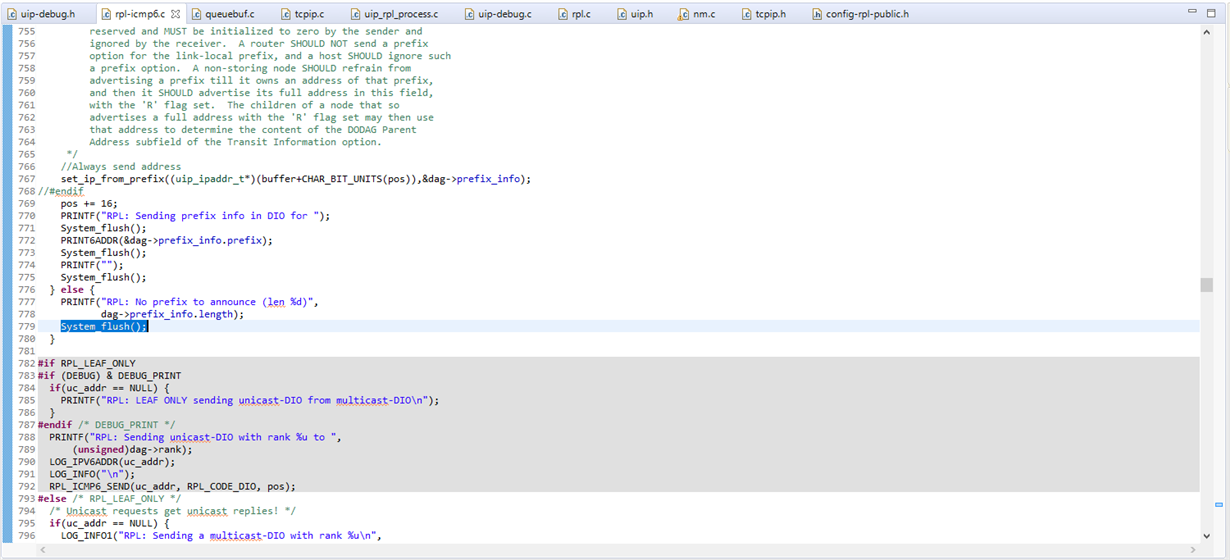Click the horizontal scrollbar right arrow
Screen dimensions: 1230x560
[x=1195, y=551]
